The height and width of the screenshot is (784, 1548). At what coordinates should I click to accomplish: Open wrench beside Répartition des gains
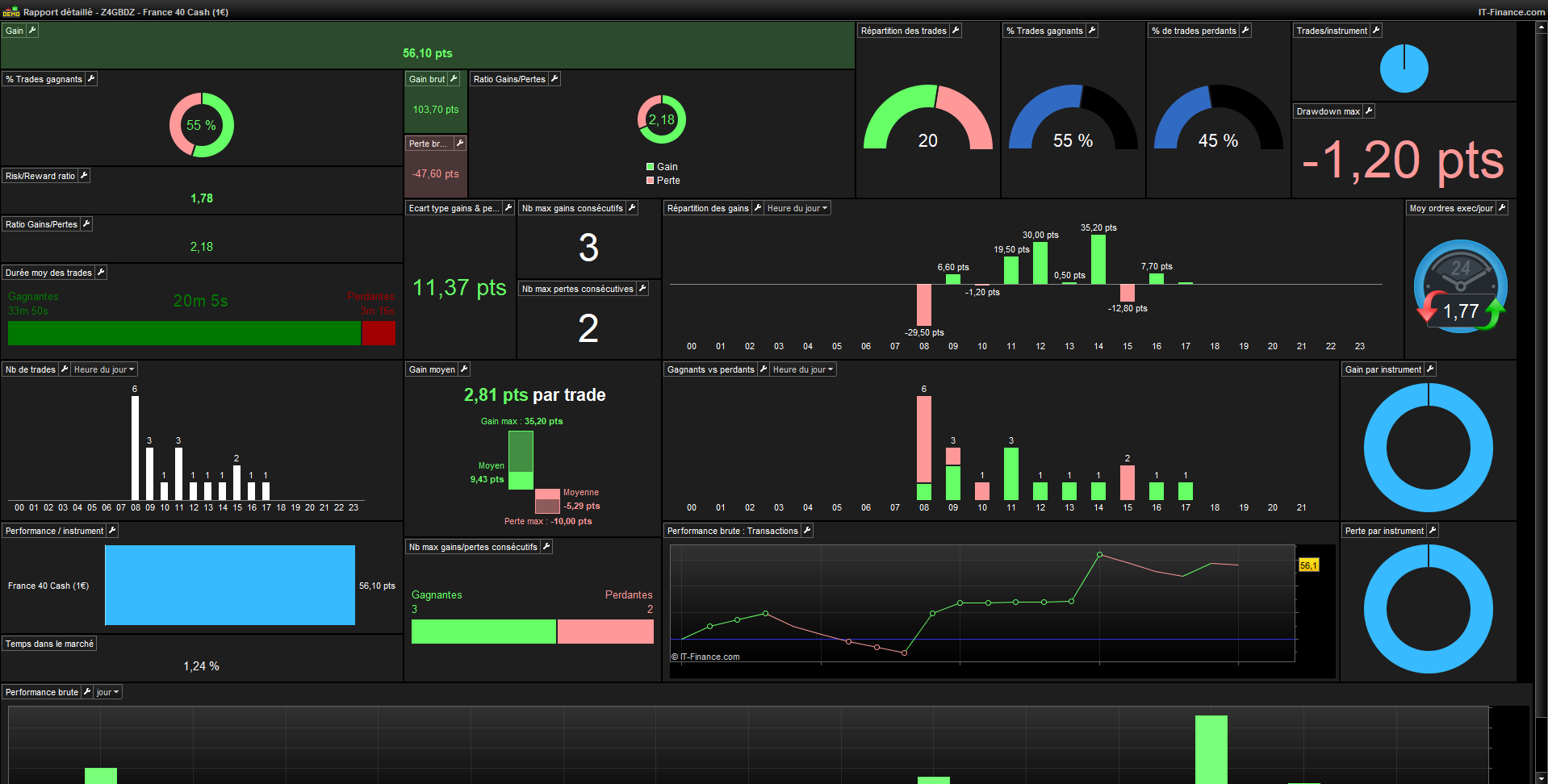click(758, 208)
